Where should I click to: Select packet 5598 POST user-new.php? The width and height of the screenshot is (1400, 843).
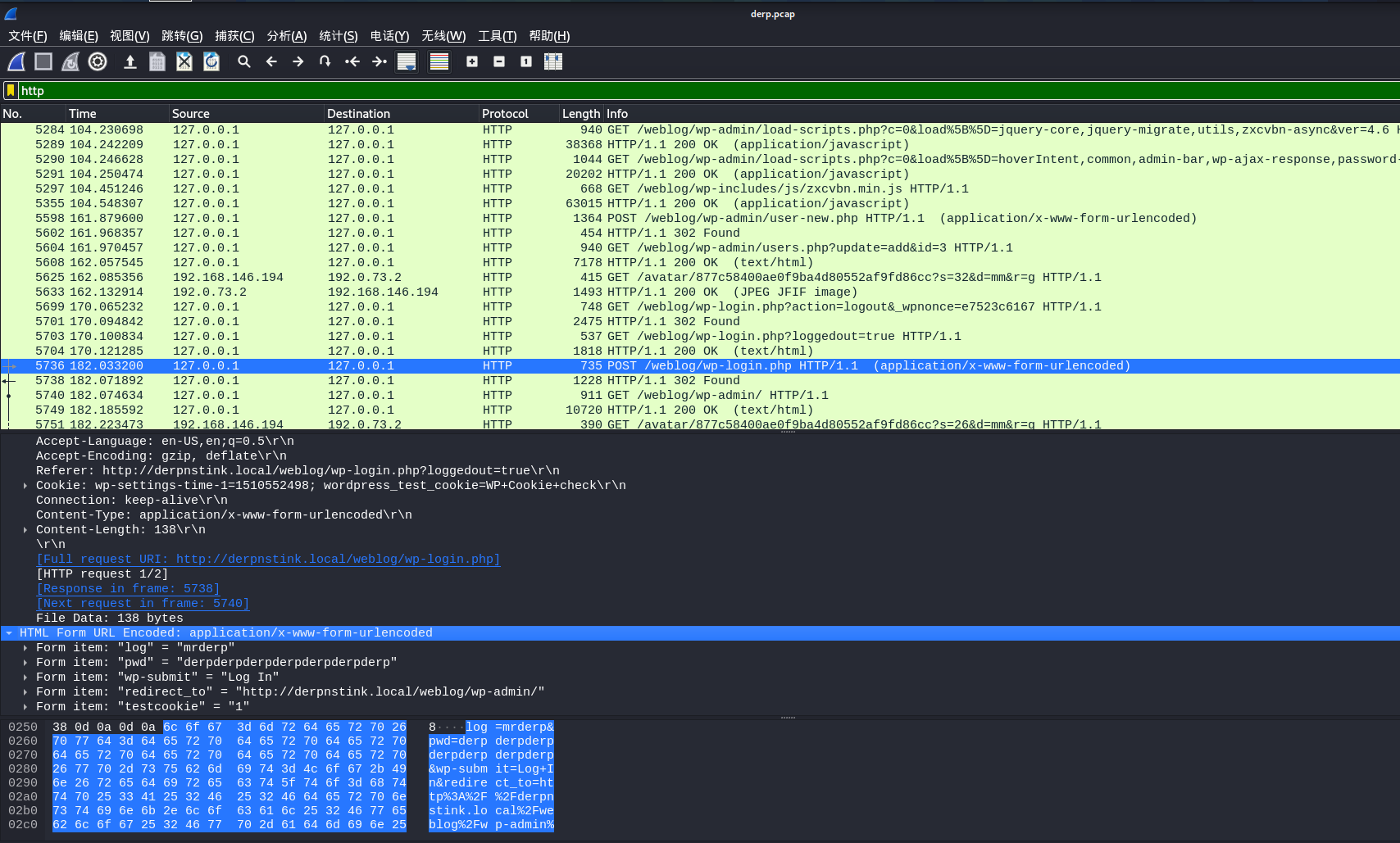click(x=700, y=218)
